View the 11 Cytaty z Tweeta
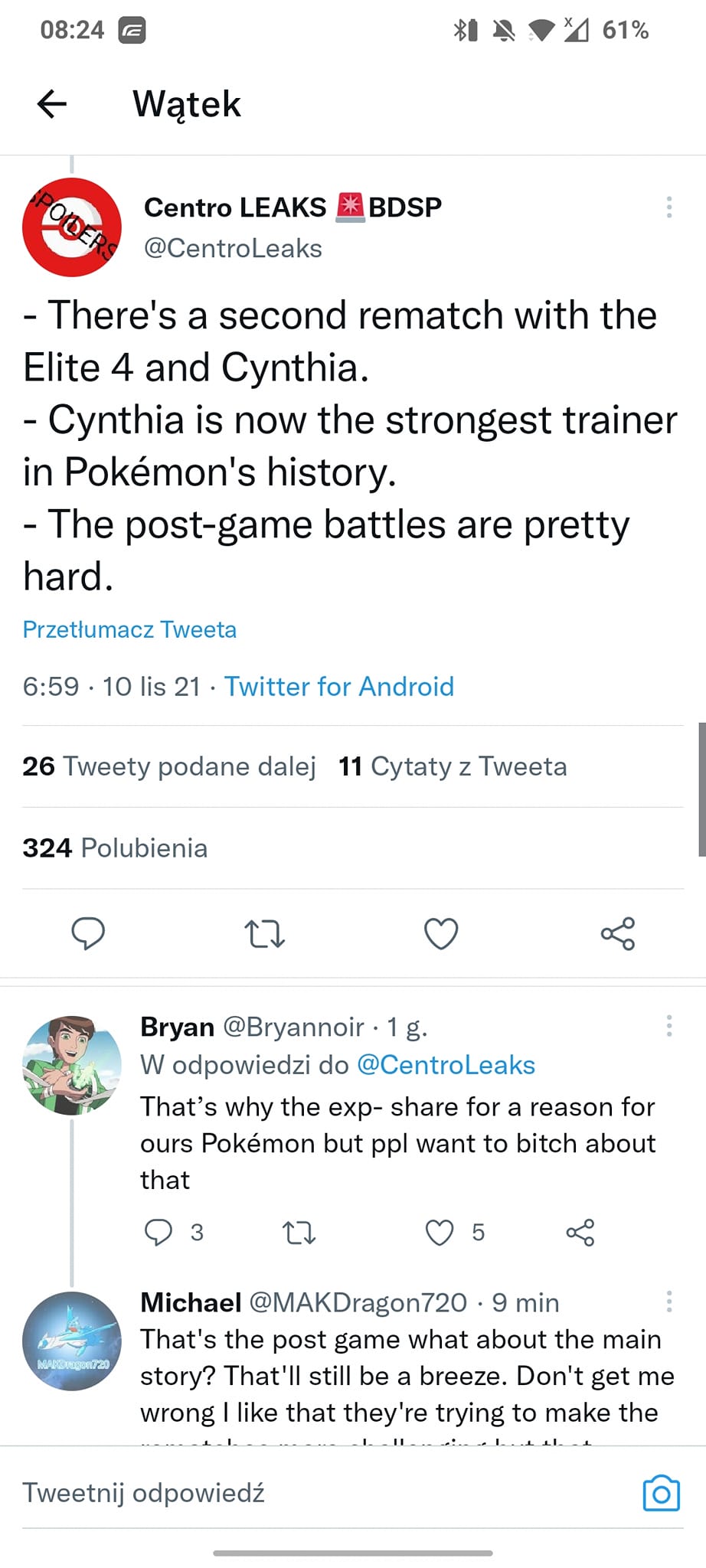Image resolution: width=706 pixels, height=1568 pixels. pyautogui.click(x=453, y=766)
